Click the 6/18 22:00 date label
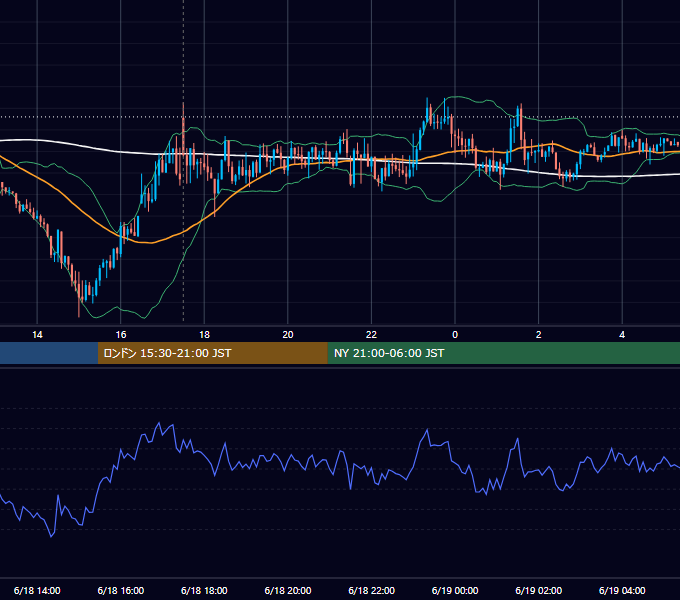Screen dimensions: 680x600 tap(372, 590)
